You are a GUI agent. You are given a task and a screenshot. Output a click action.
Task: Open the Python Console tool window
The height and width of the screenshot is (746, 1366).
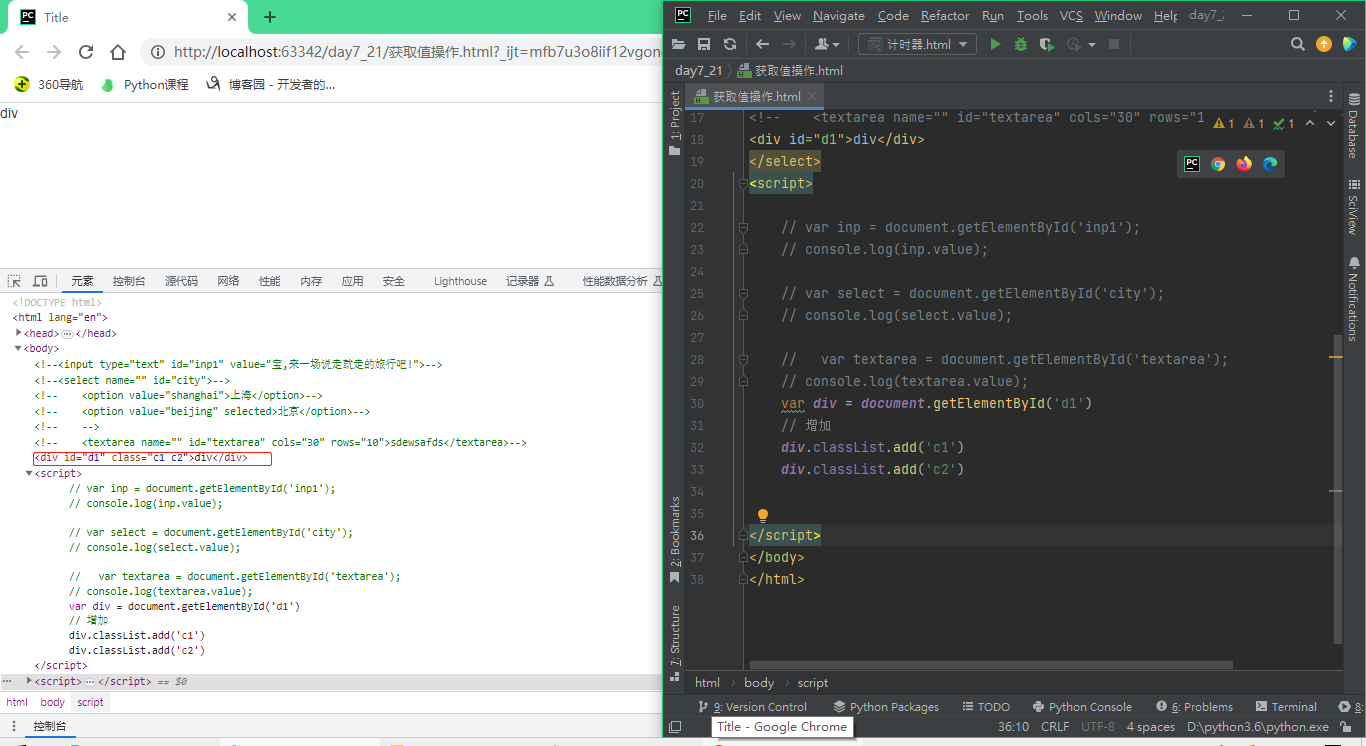[1082, 707]
